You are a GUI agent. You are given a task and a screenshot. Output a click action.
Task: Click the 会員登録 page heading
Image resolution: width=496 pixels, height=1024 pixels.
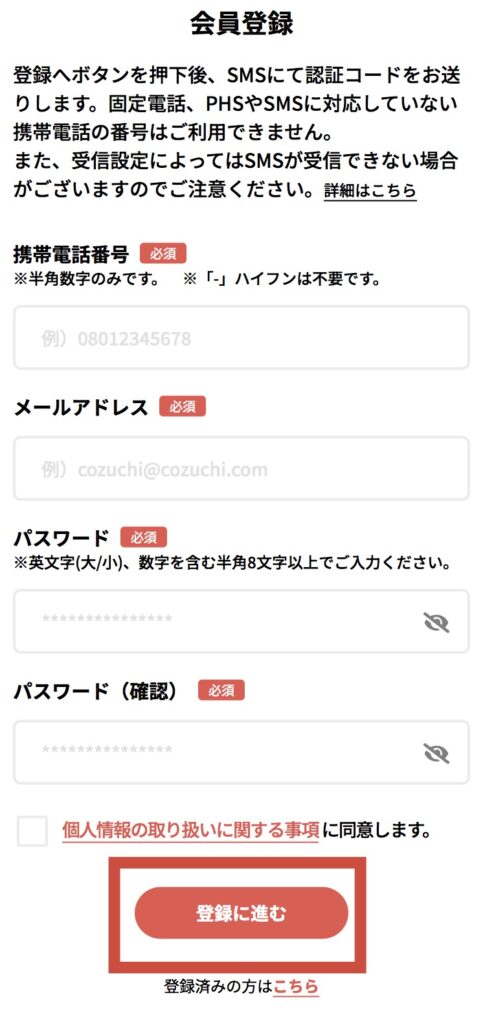click(x=241, y=24)
